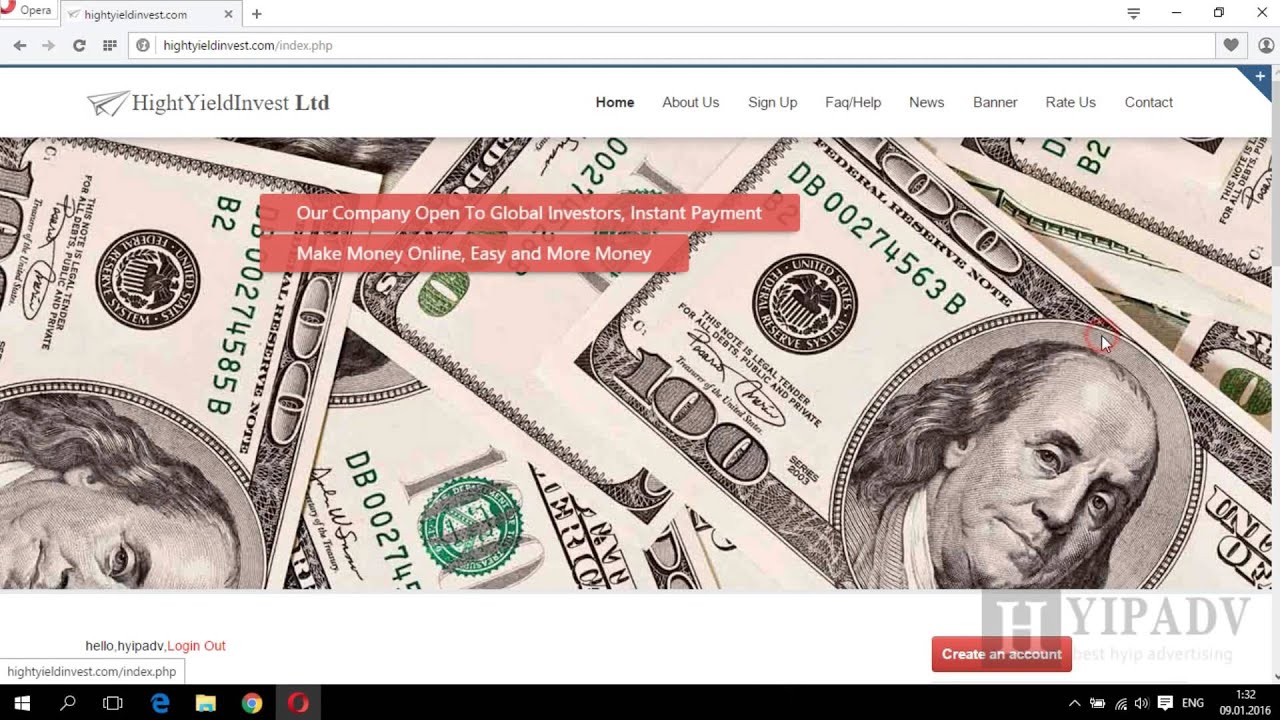Open the Action Center notification icon

1165,703
